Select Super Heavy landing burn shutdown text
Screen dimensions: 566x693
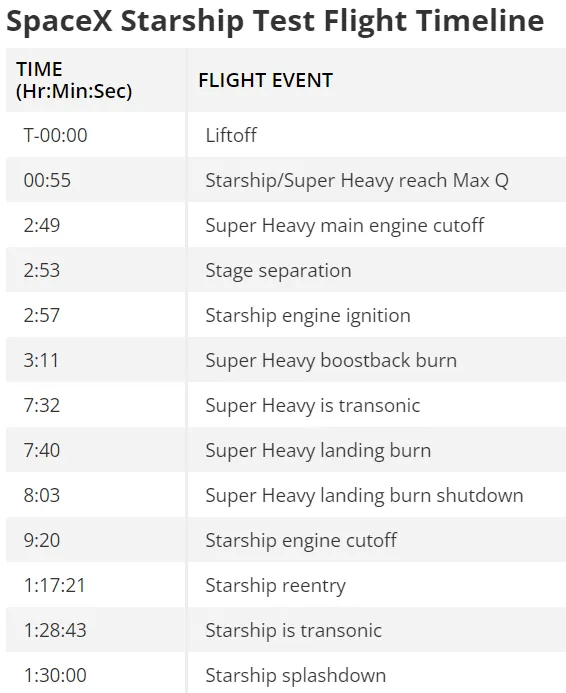[x=364, y=495]
